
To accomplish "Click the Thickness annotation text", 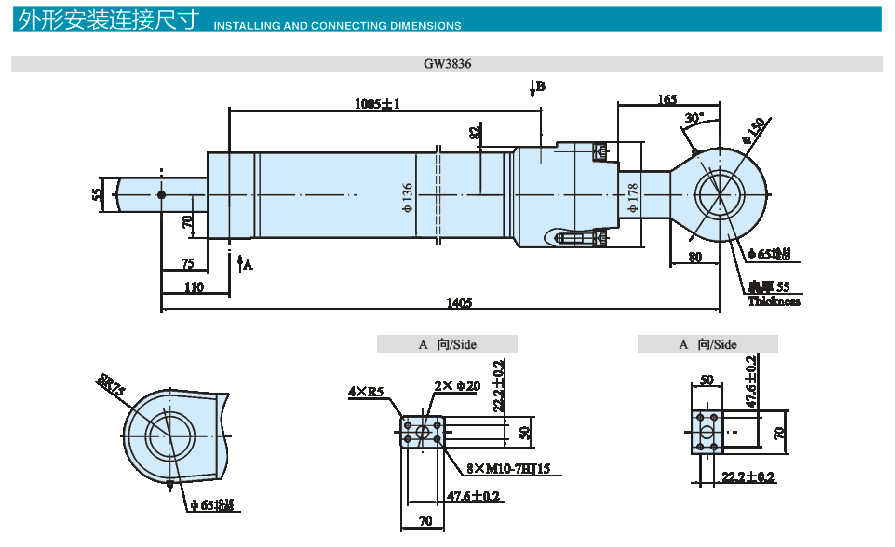I will [x=774, y=301].
